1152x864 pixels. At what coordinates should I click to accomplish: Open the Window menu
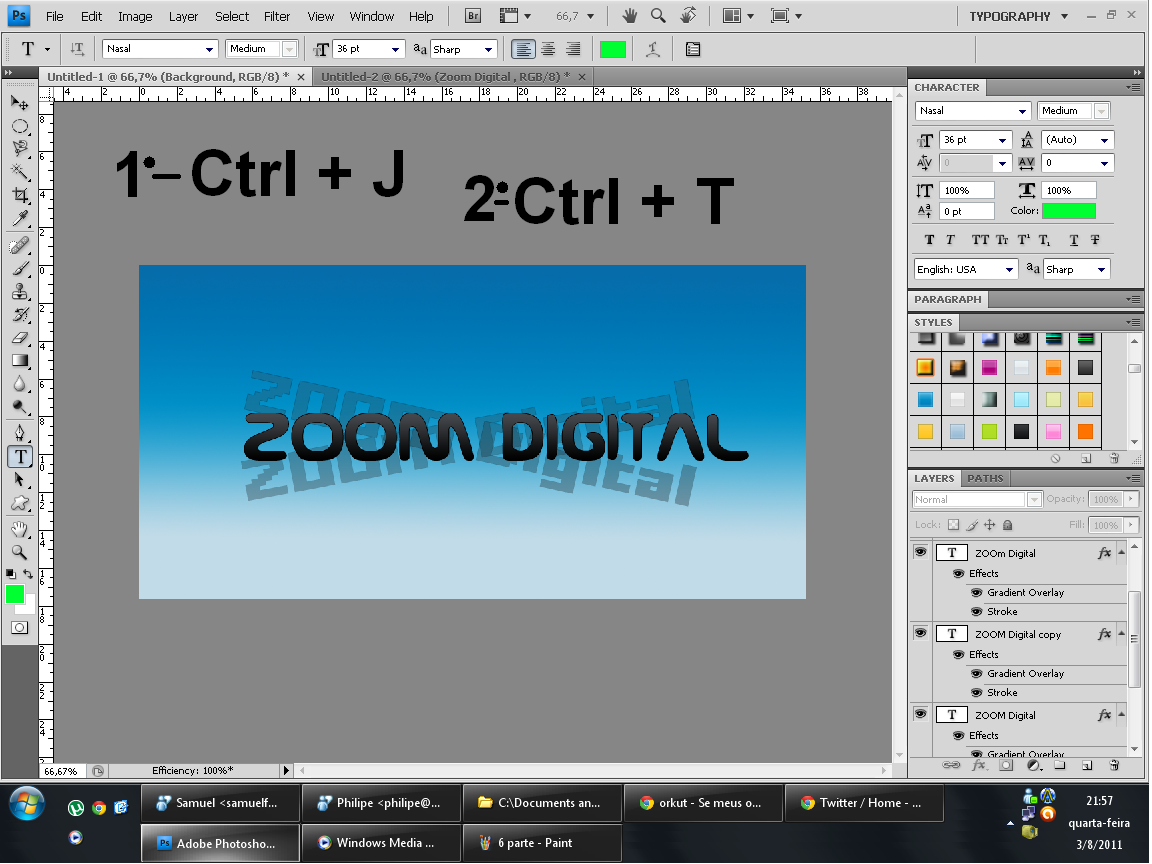click(371, 16)
